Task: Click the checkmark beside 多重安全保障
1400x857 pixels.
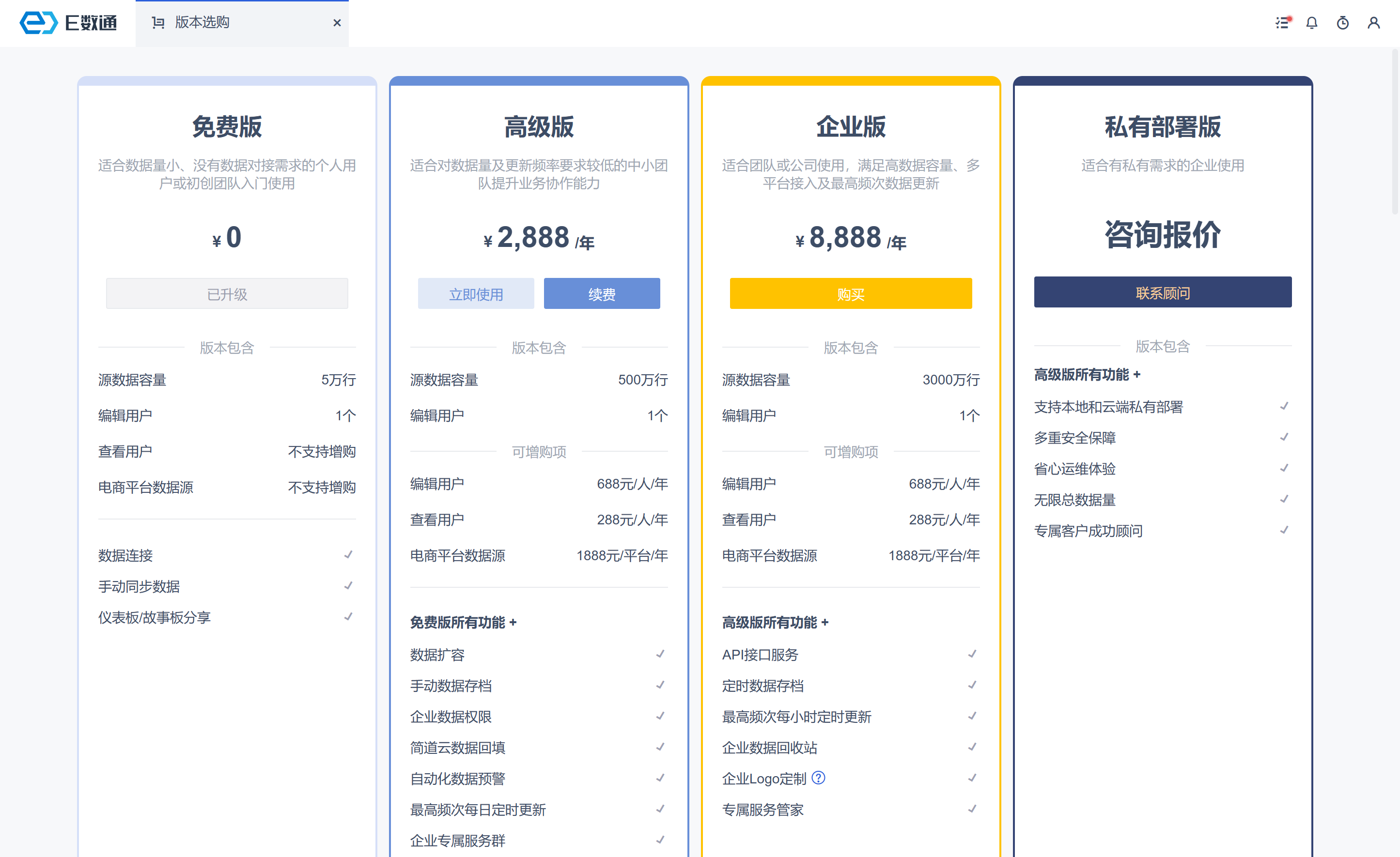Action: pos(1284,437)
